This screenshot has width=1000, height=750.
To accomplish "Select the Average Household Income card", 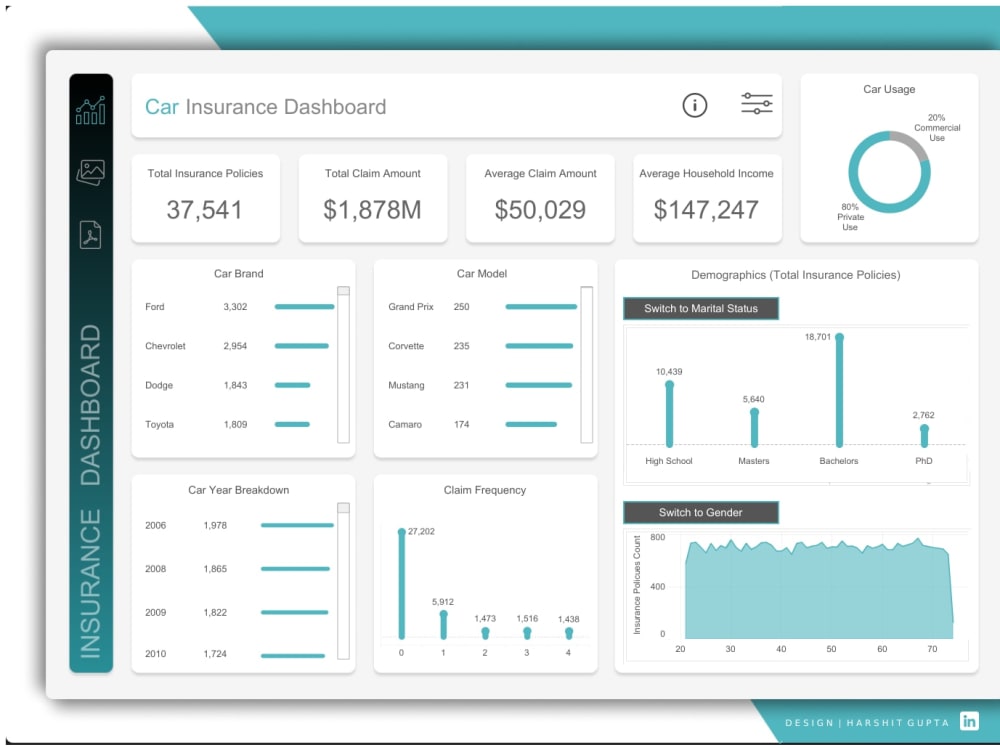I will click(x=706, y=197).
